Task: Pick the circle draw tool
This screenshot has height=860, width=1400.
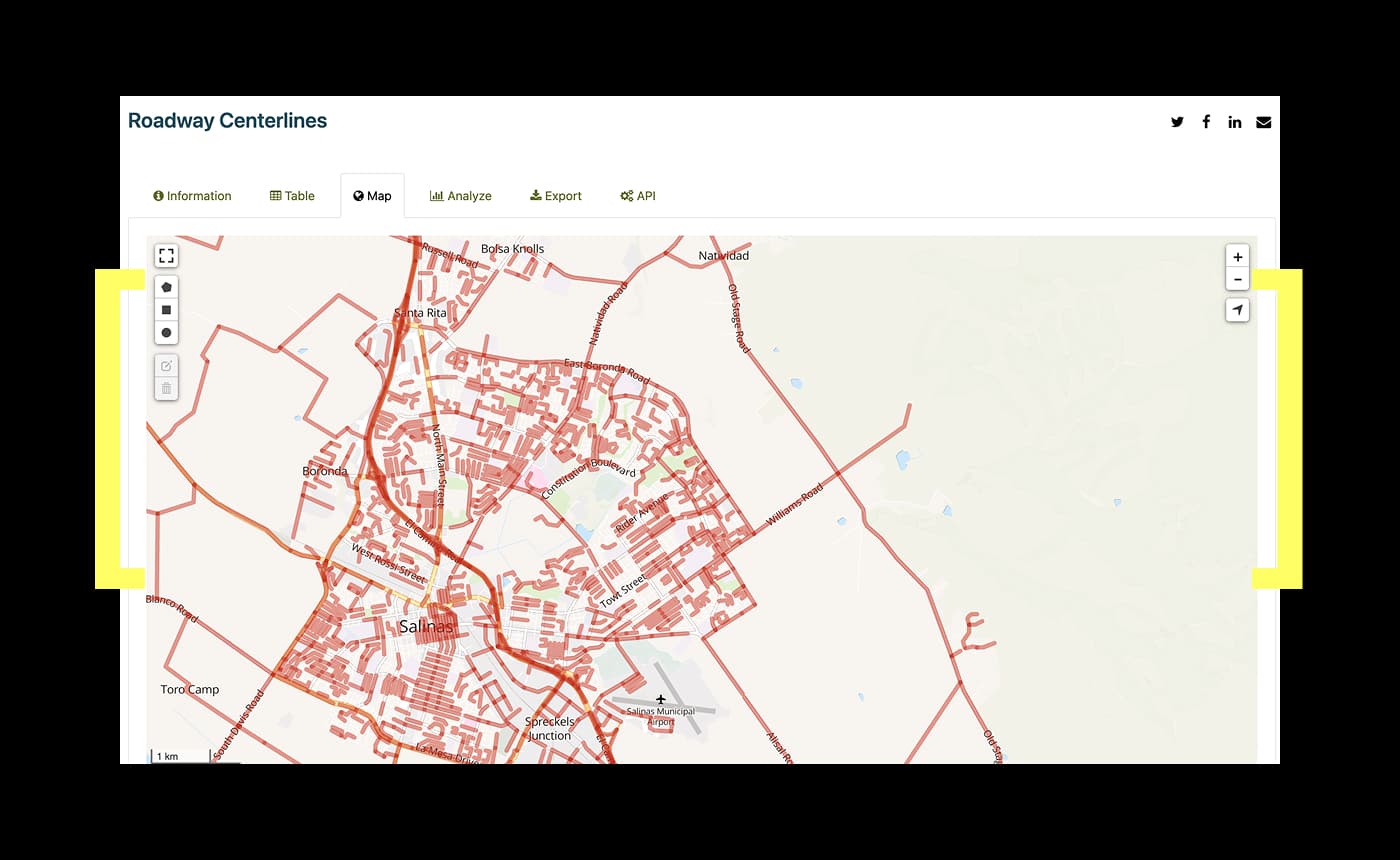Action: pyautogui.click(x=166, y=333)
